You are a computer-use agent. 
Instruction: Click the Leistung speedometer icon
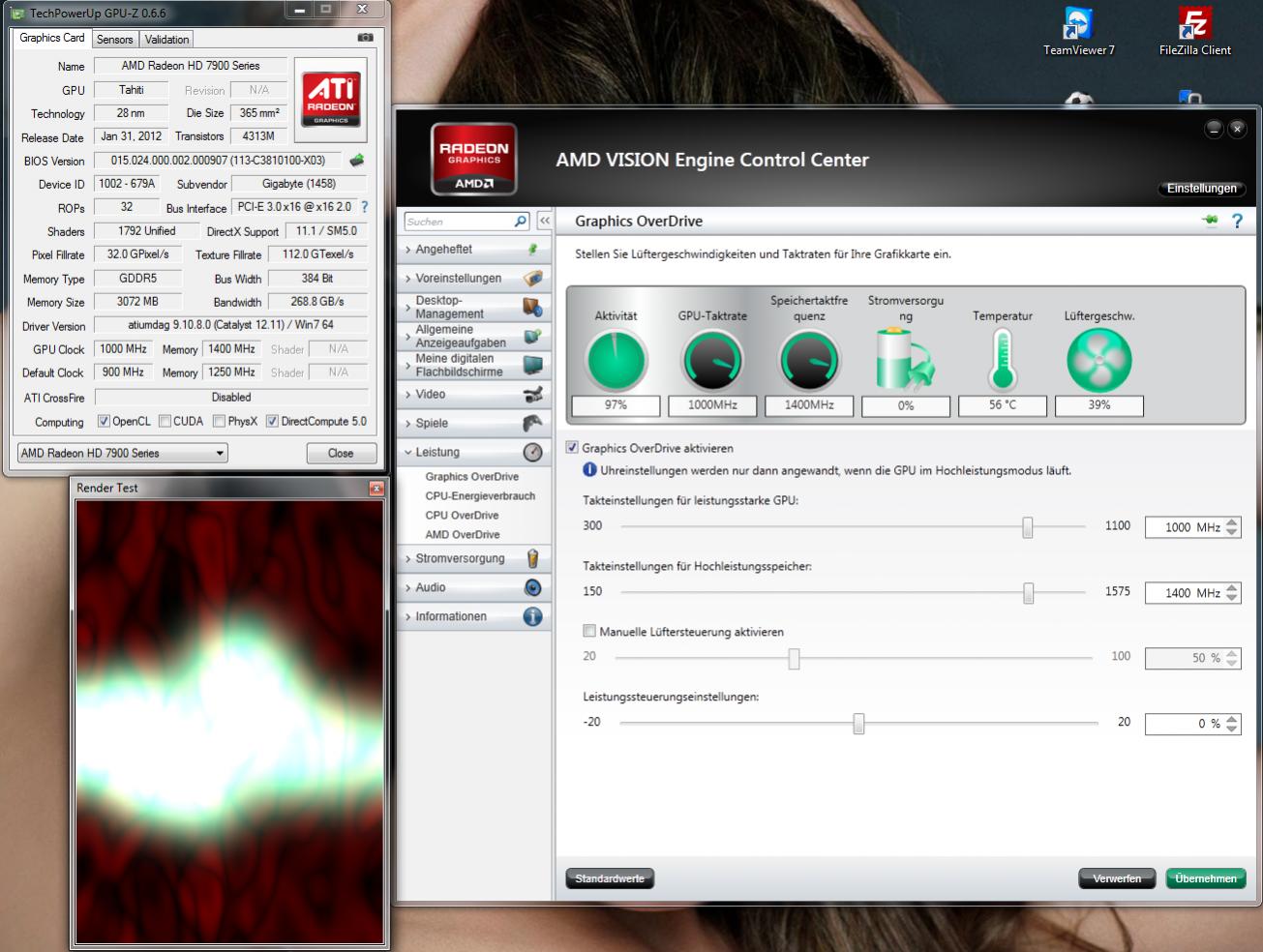point(532,452)
